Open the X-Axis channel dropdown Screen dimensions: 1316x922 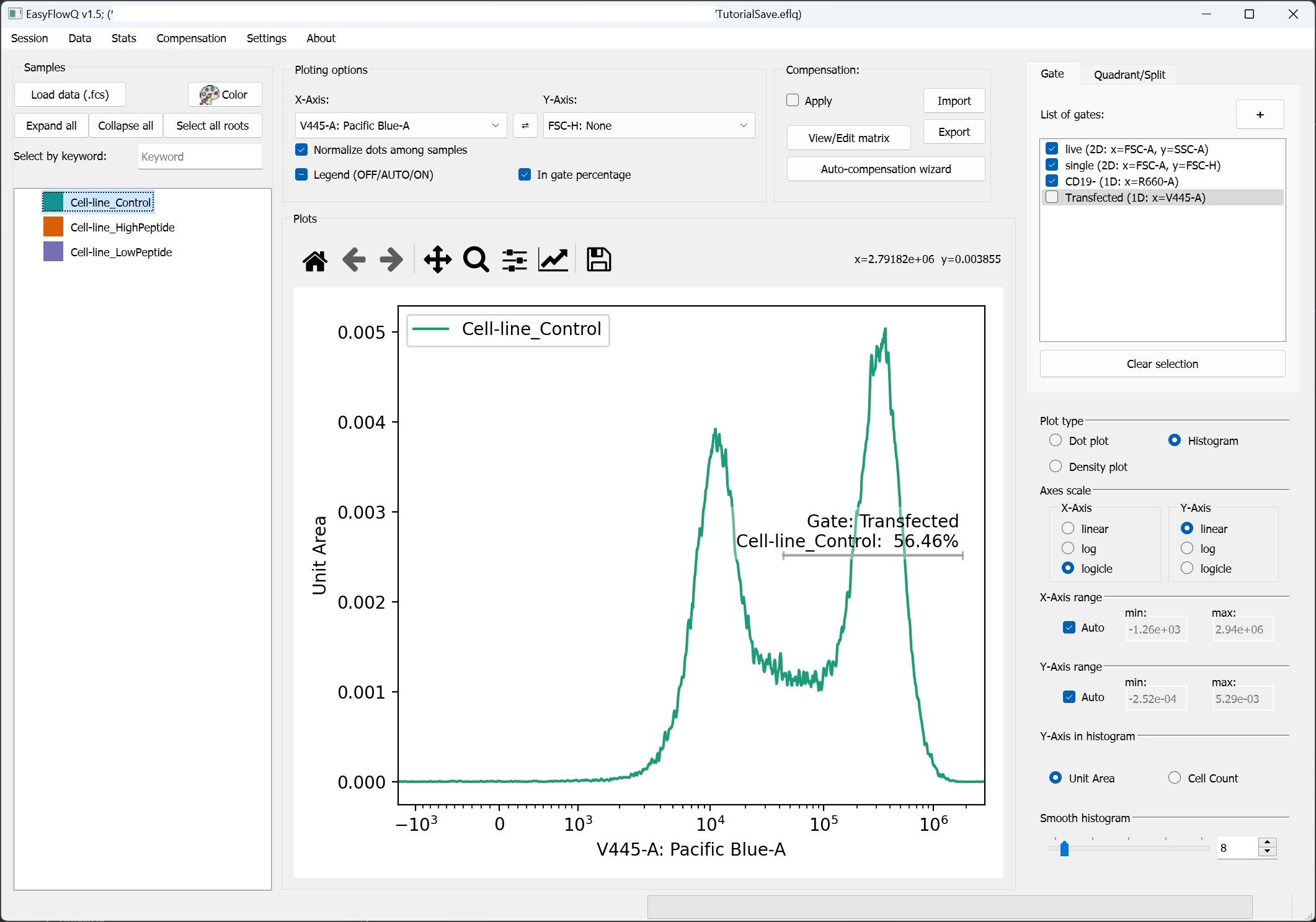point(401,125)
